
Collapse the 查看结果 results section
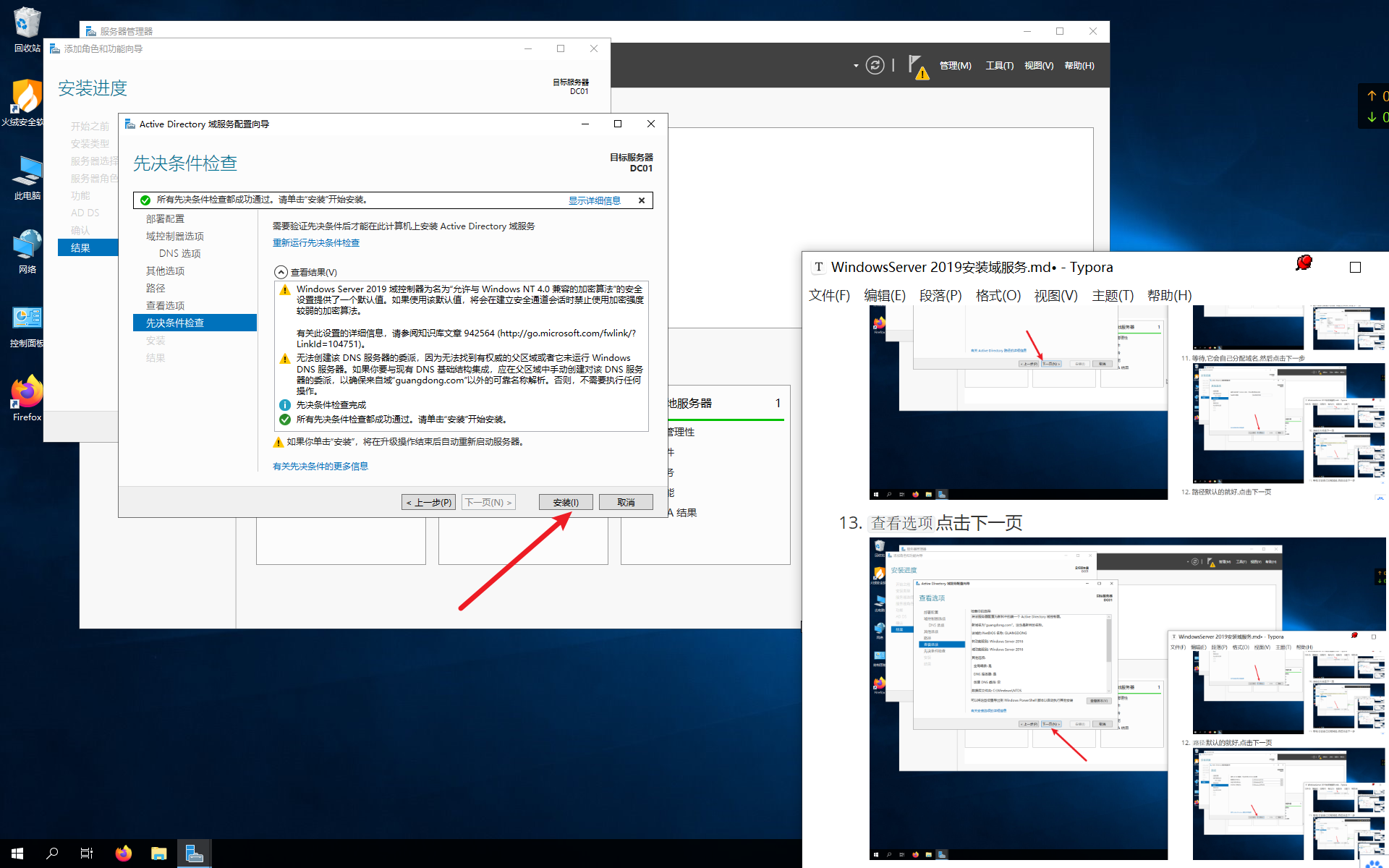pos(281,272)
